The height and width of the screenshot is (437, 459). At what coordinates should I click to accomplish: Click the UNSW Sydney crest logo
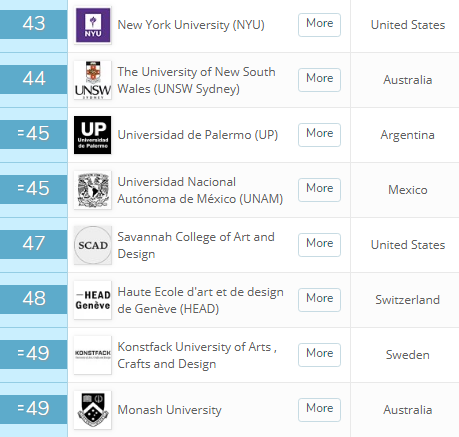(x=93, y=80)
